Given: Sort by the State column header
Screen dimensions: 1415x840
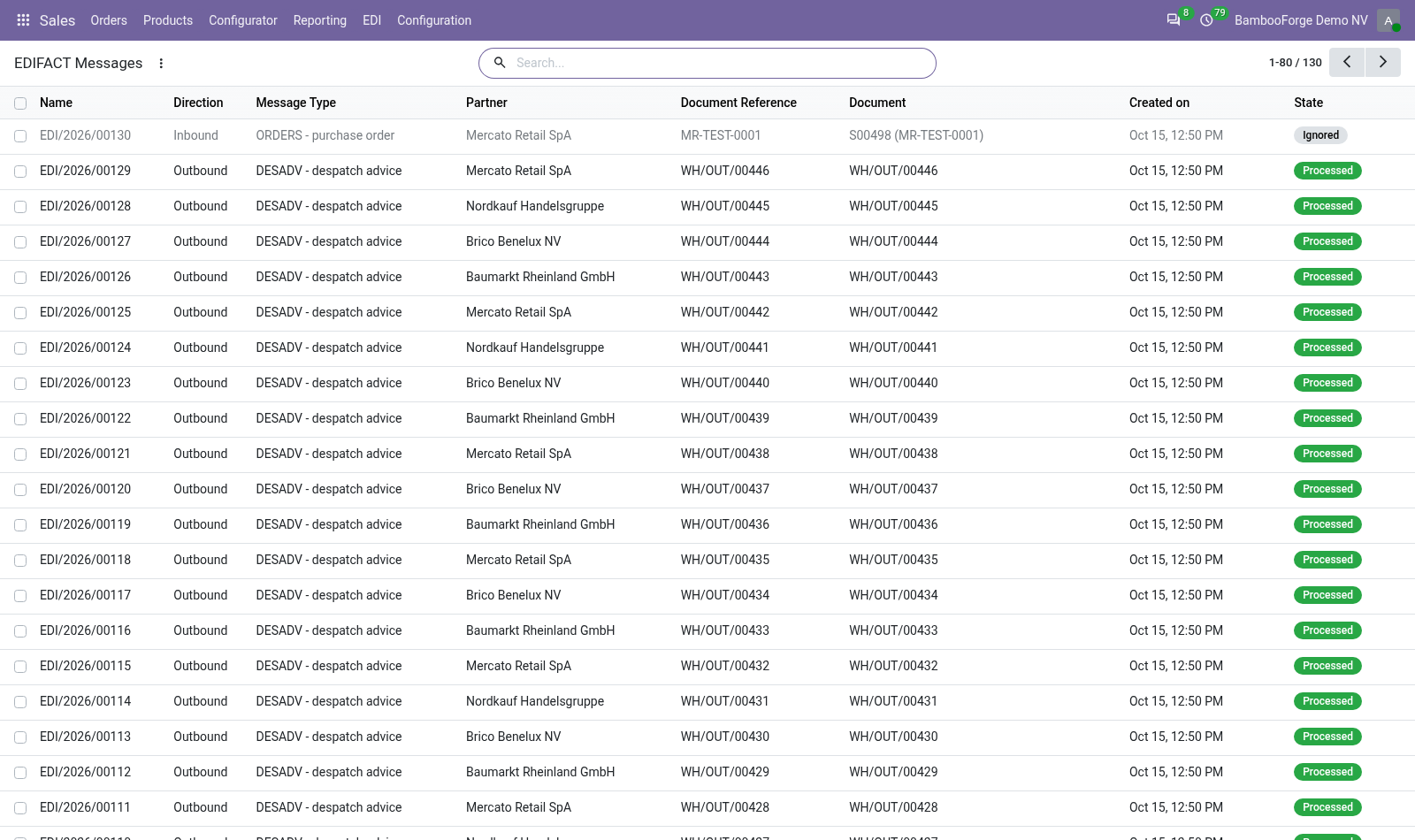Looking at the screenshot, I should tap(1309, 103).
